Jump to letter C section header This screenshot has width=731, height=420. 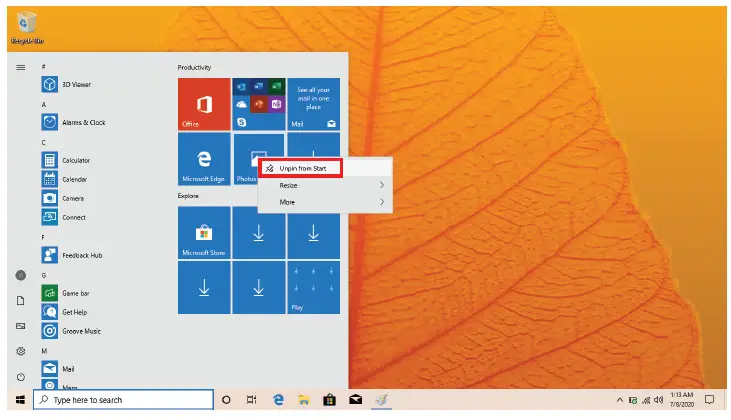pyautogui.click(x=44, y=142)
